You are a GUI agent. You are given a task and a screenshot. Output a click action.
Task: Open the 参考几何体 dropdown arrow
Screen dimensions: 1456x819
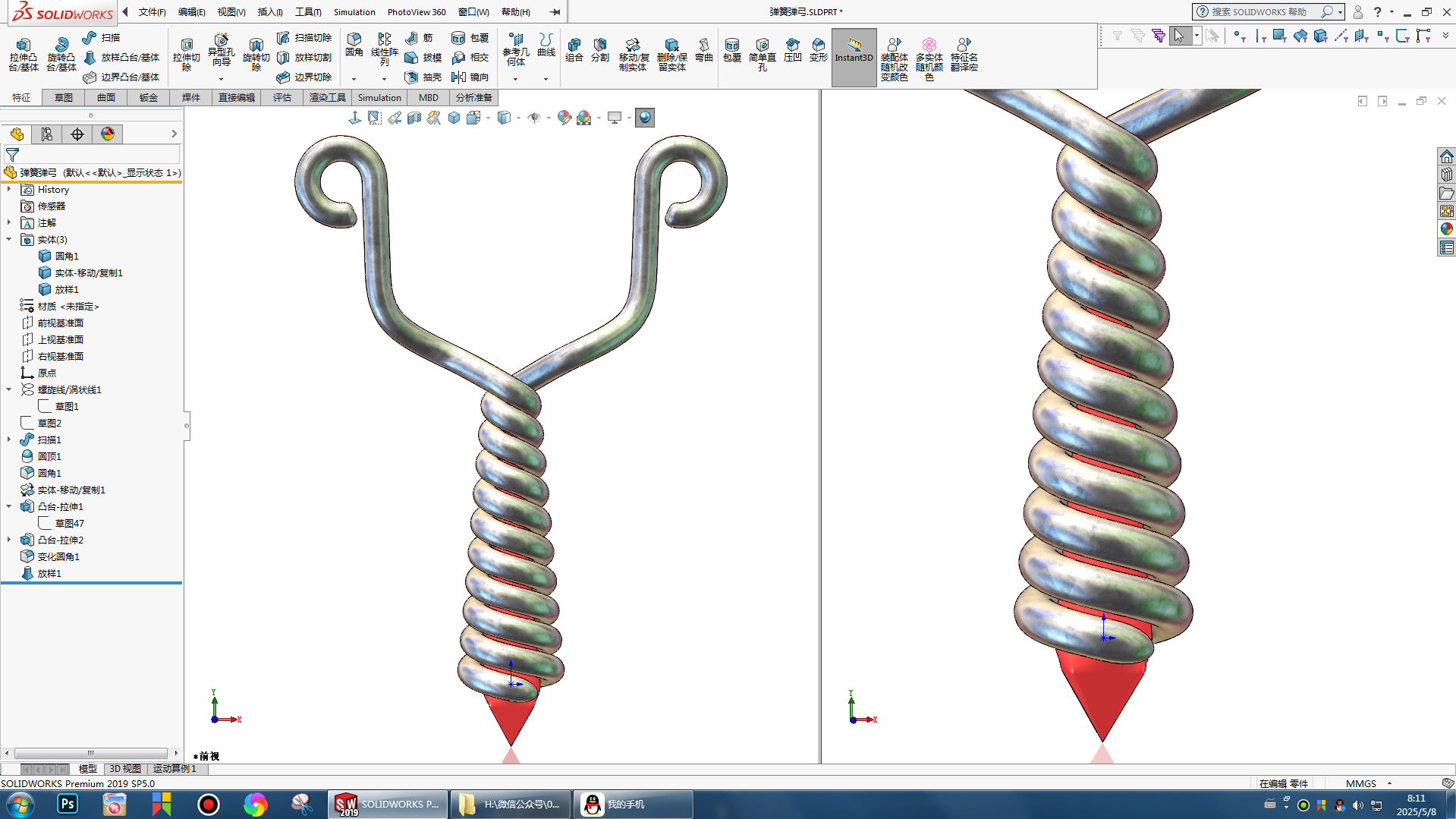click(516, 79)
